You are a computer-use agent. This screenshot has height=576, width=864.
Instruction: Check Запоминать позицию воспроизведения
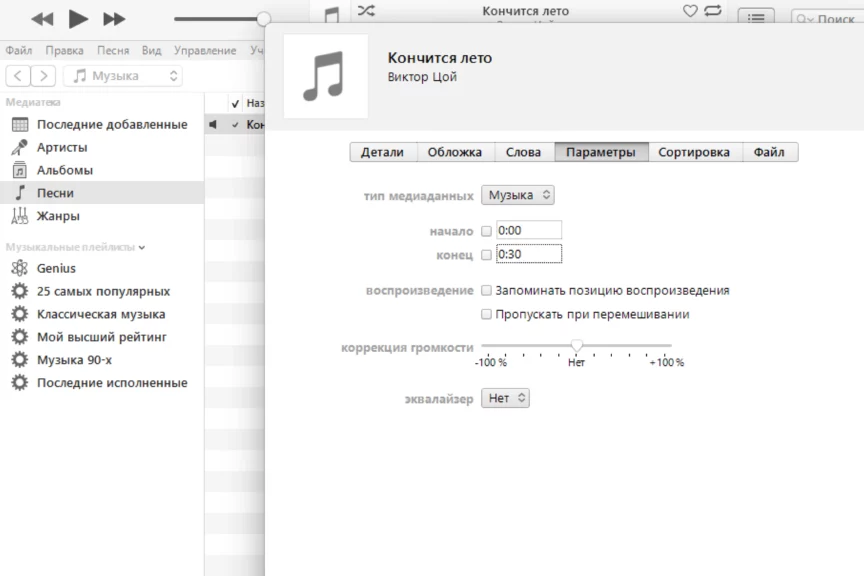point(487,291)
